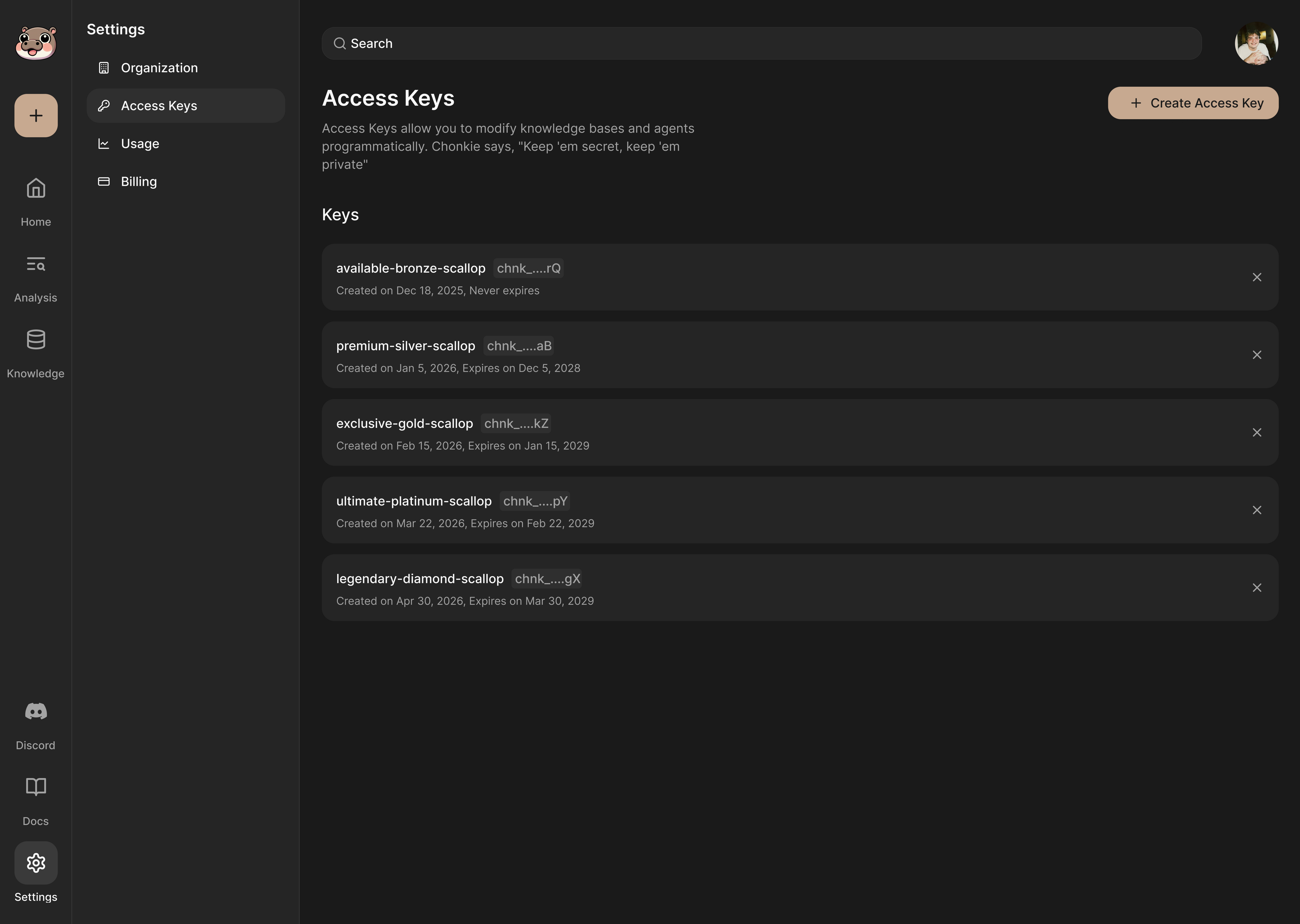Click into the Search field

[x=761, y=44]
